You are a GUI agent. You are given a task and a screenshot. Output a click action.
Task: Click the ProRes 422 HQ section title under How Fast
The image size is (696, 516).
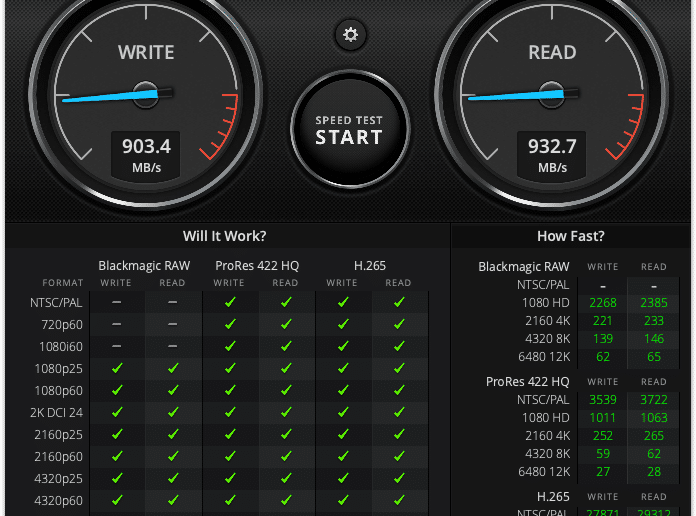pyautogui.click(x=527, y=381)
